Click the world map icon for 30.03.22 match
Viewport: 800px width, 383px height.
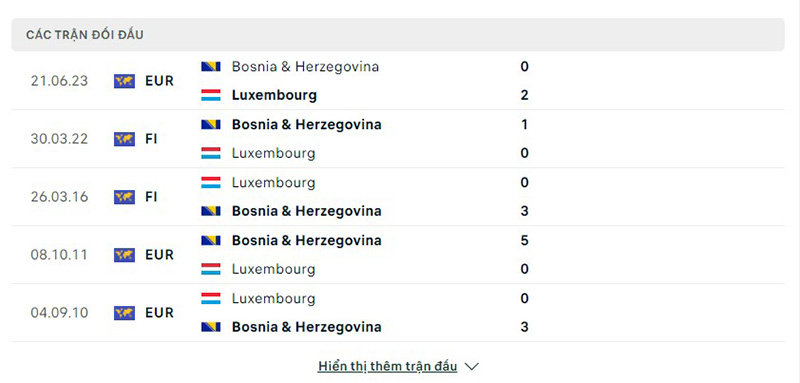(x=124, y=139)
